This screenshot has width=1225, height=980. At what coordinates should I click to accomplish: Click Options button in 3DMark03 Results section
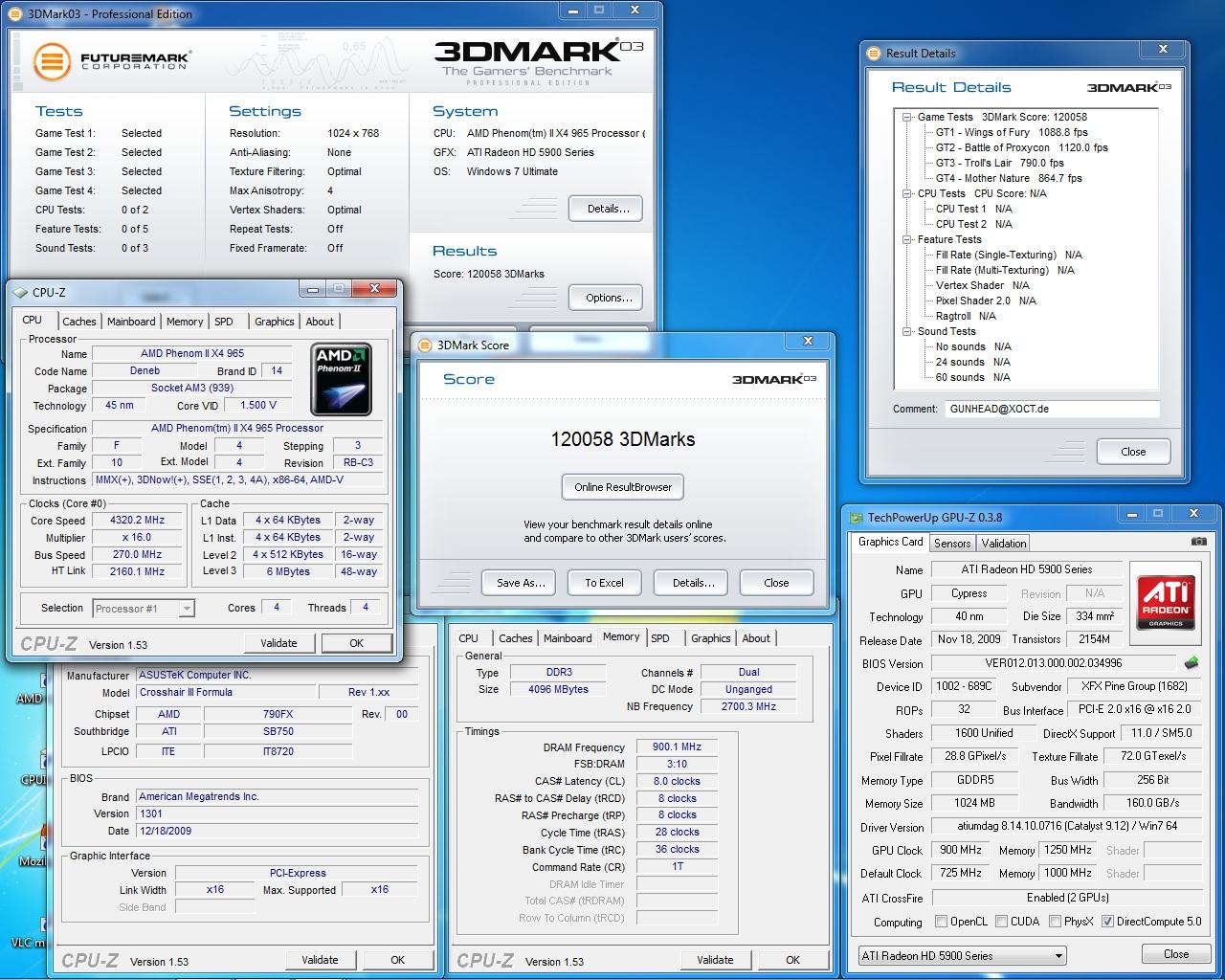pos(605,298)
